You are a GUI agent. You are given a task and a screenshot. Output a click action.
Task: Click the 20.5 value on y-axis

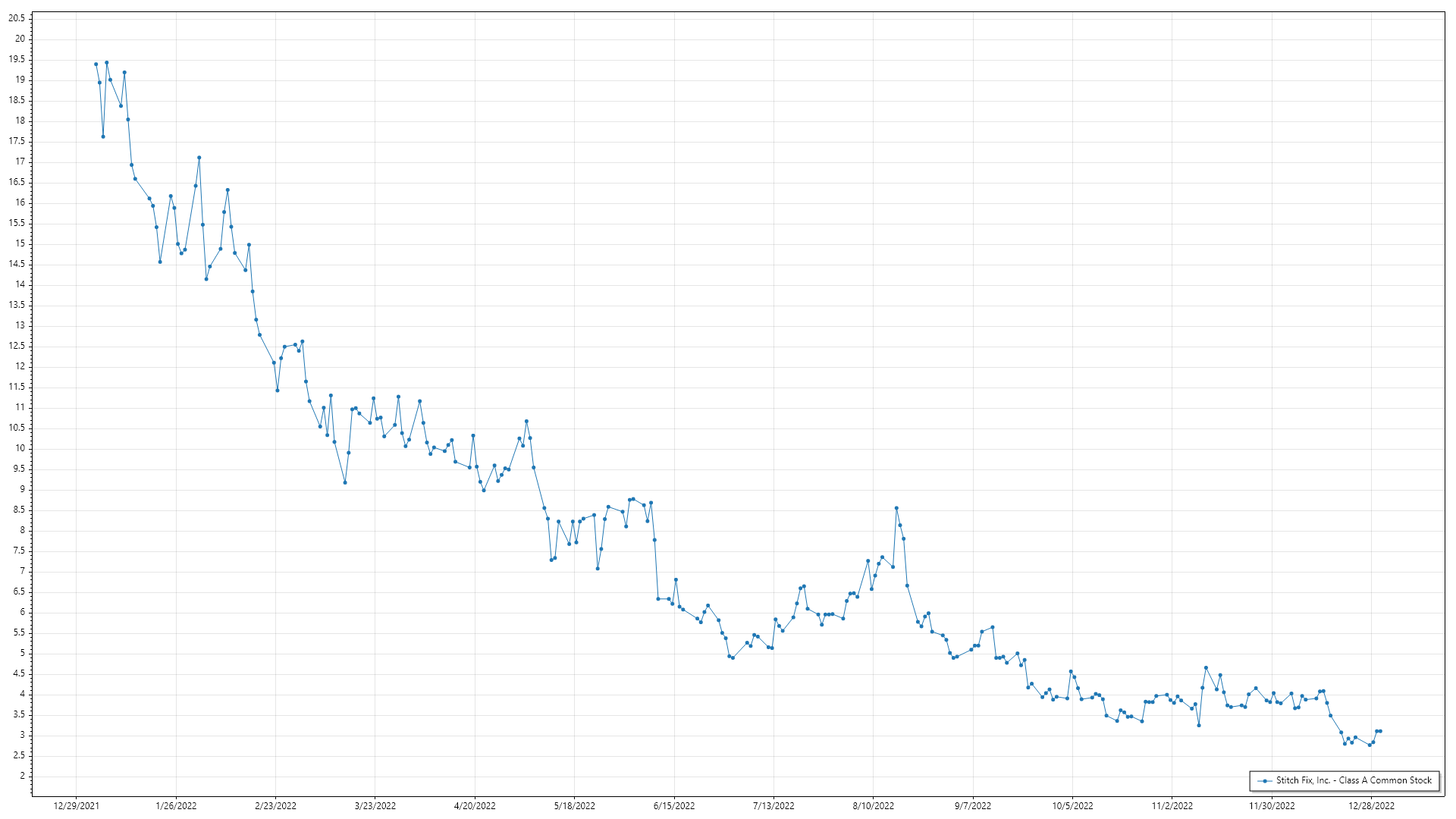coord(17,18)
